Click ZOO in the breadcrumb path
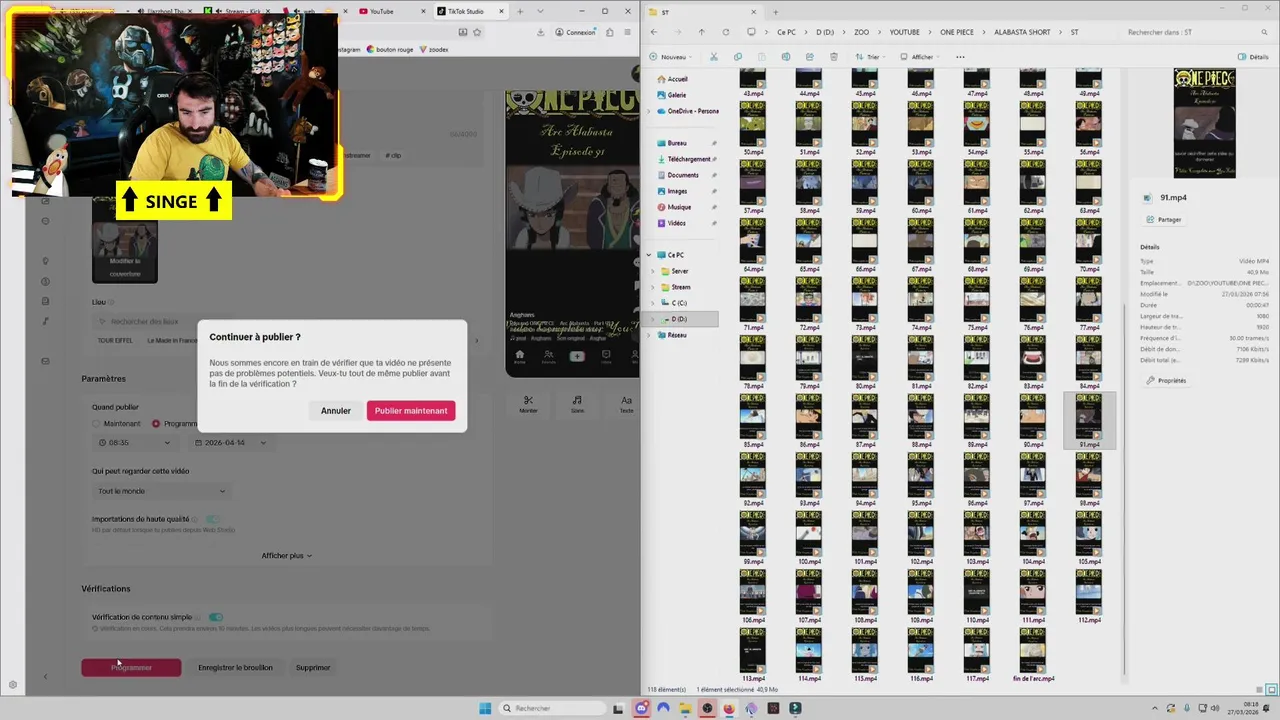Viewport: 1280px width, 720px height. point(861,32)
